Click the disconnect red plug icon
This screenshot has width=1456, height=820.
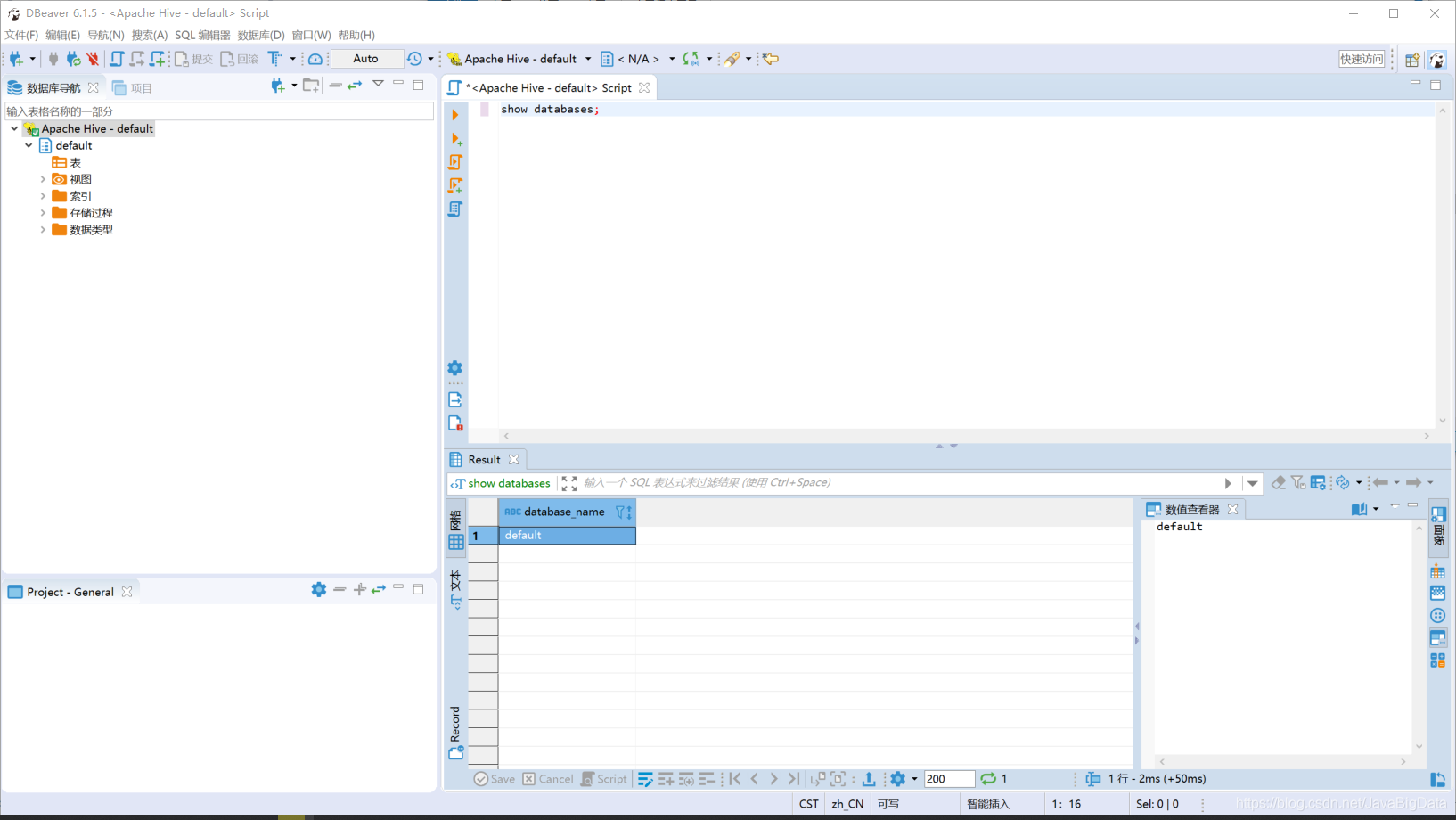[93, 59]
